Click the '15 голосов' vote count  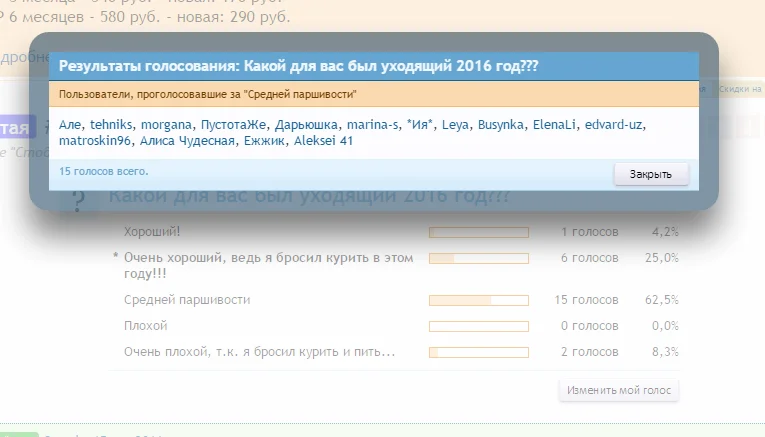[x=586, y=299]
